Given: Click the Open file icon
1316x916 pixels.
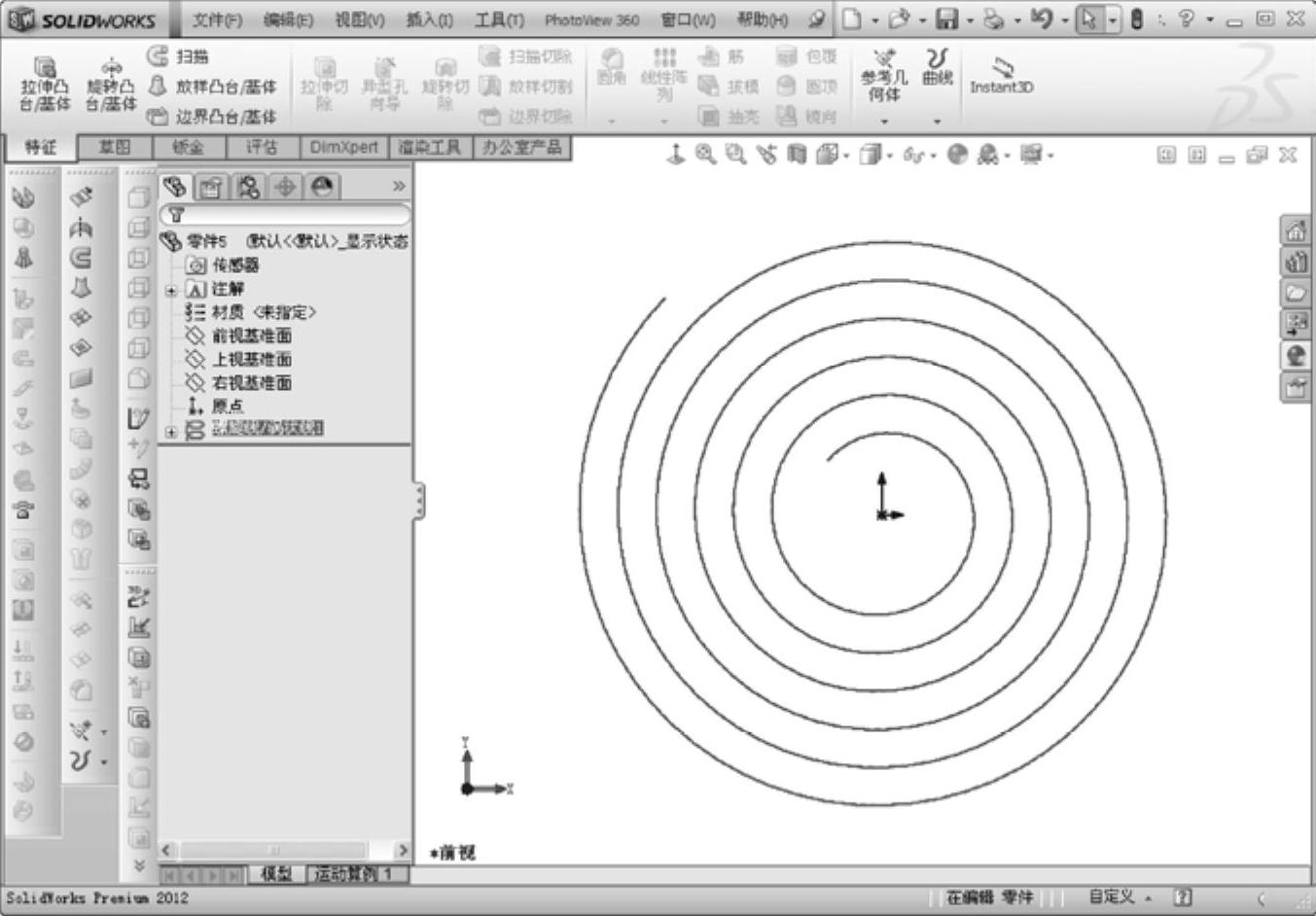Looking at the screenshot, I should (899, 18).
